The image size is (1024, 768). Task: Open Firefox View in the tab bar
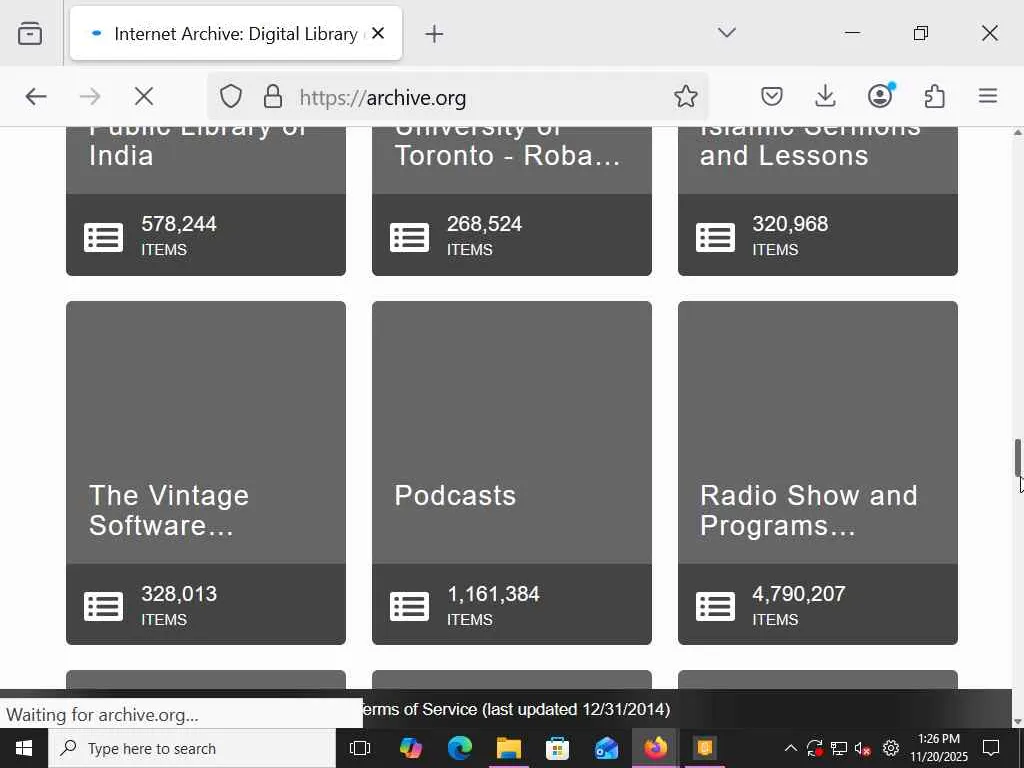click(30, 34)
